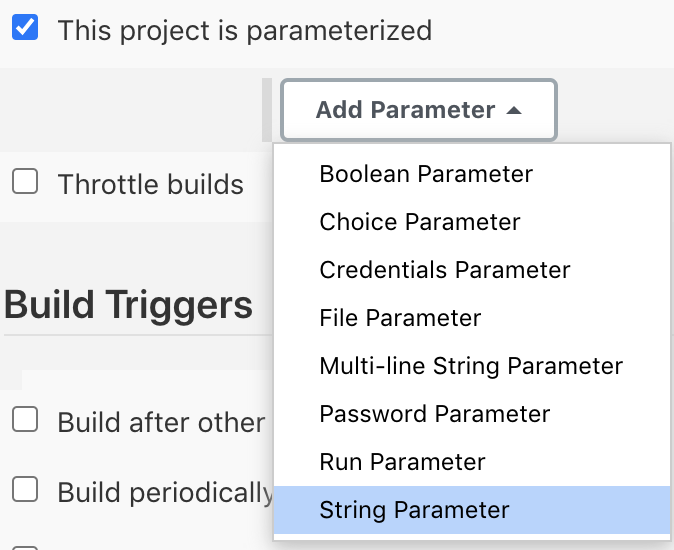Click the Throttle builds label text
The width and height of the screenshot is (674, 550).
point(151,184)
